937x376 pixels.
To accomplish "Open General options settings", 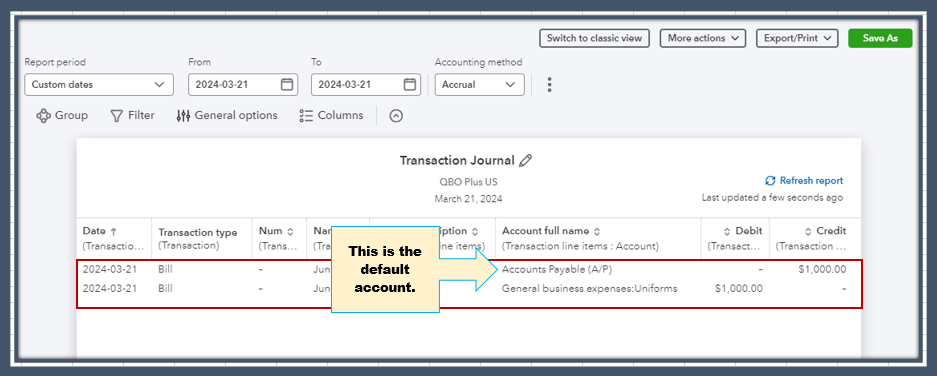I will click(x=227, y=115).
